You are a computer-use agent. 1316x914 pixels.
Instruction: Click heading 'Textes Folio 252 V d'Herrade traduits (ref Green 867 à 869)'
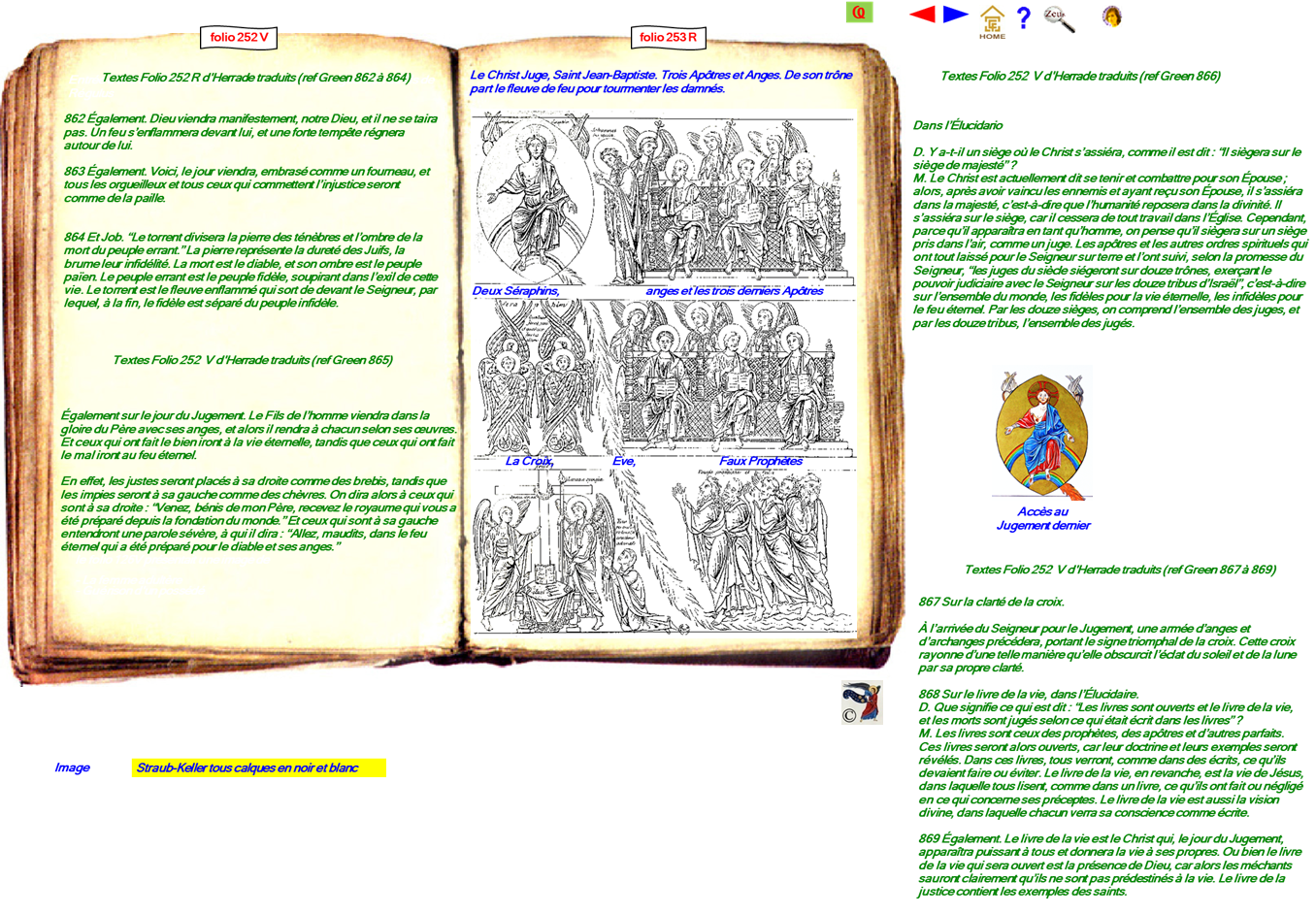click(1120, 570)
